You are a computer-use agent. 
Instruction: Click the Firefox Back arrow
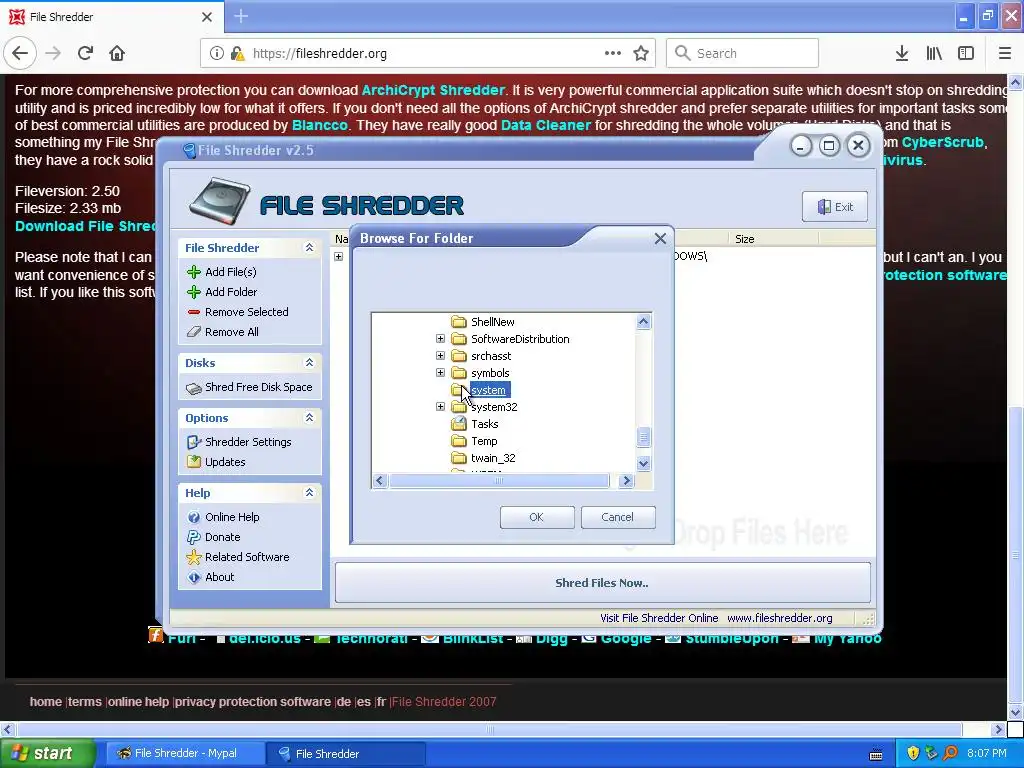(x=20, y=53)
